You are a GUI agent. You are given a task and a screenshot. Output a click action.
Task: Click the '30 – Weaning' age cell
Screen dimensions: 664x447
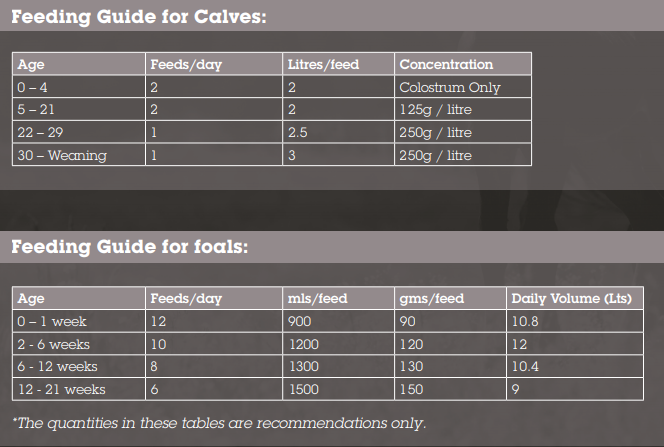click(x=79, y=155)
